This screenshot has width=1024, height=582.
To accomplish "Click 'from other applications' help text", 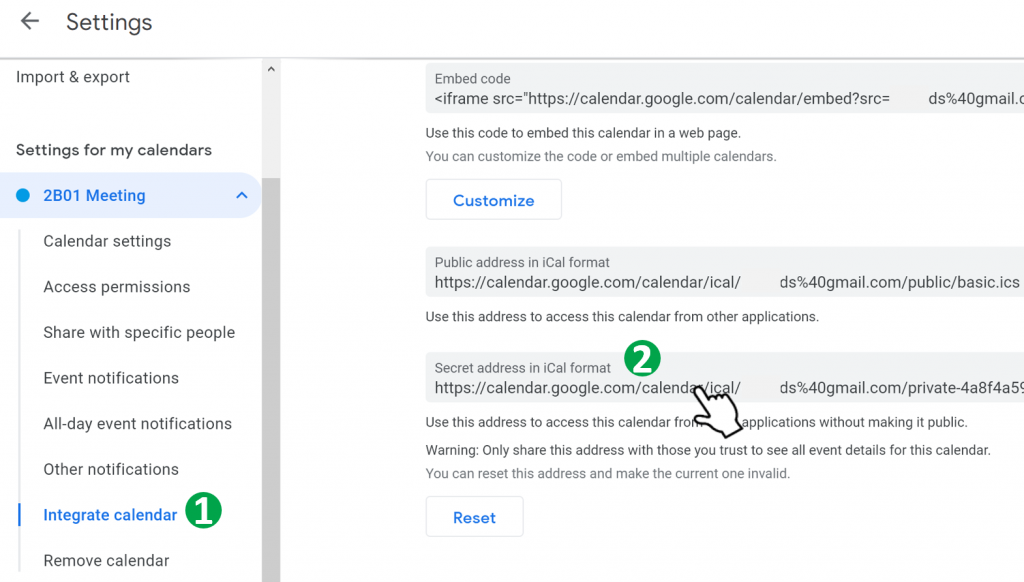I will (622, 317).
